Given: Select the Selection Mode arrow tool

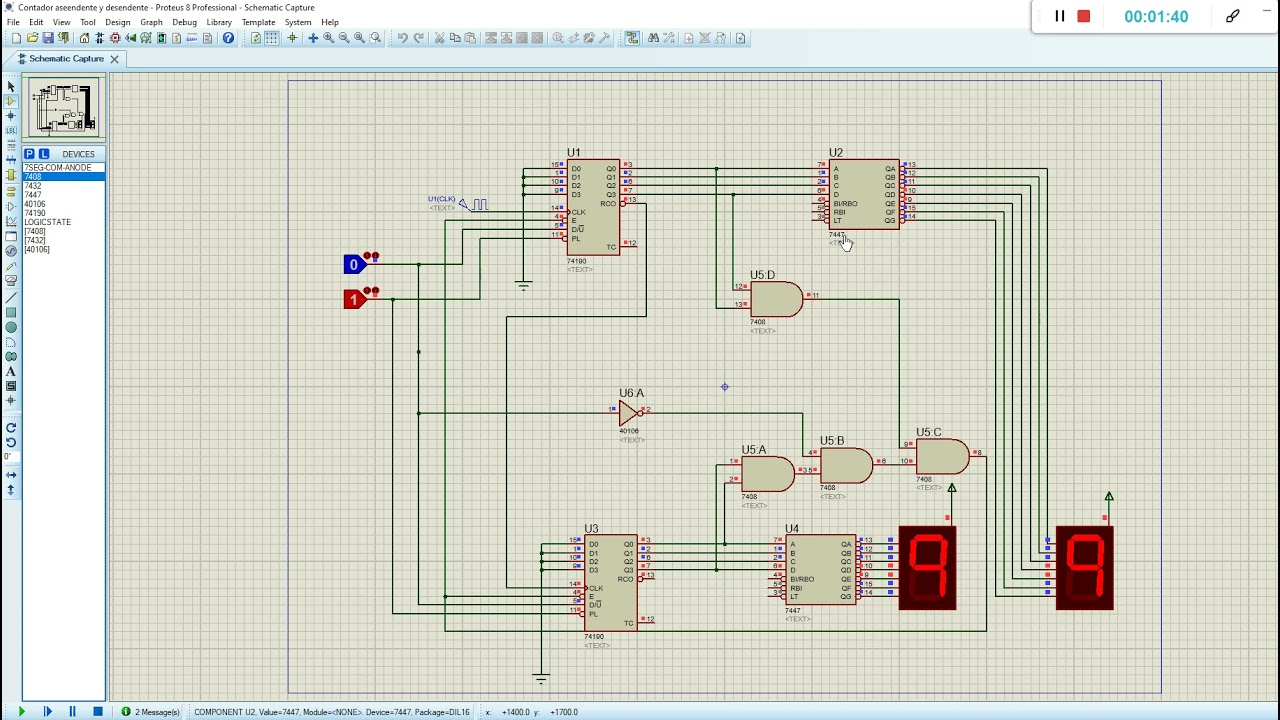Looking at the screenshot, I should point(11,87).
